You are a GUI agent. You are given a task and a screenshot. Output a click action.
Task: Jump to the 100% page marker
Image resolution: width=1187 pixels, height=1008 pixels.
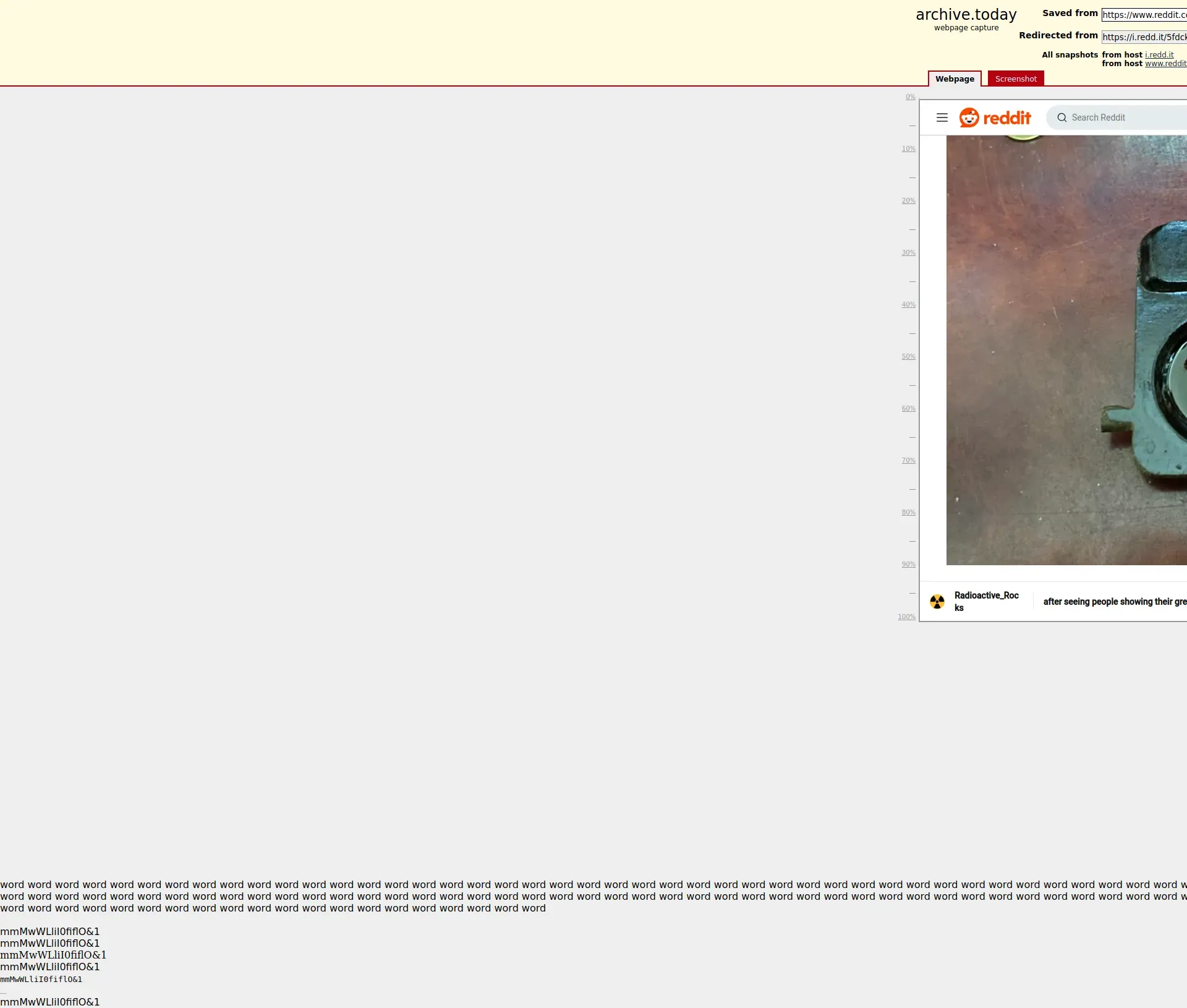[906, 617]
